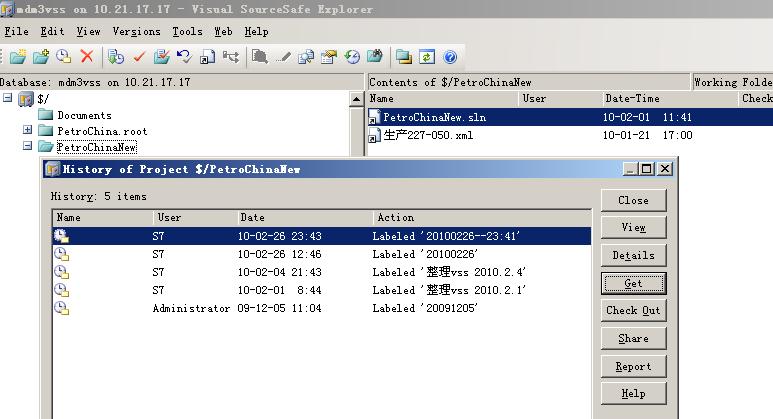Click the Show History toolbar icon
Screen dimensions: 773x419
(x=352, y=57)
